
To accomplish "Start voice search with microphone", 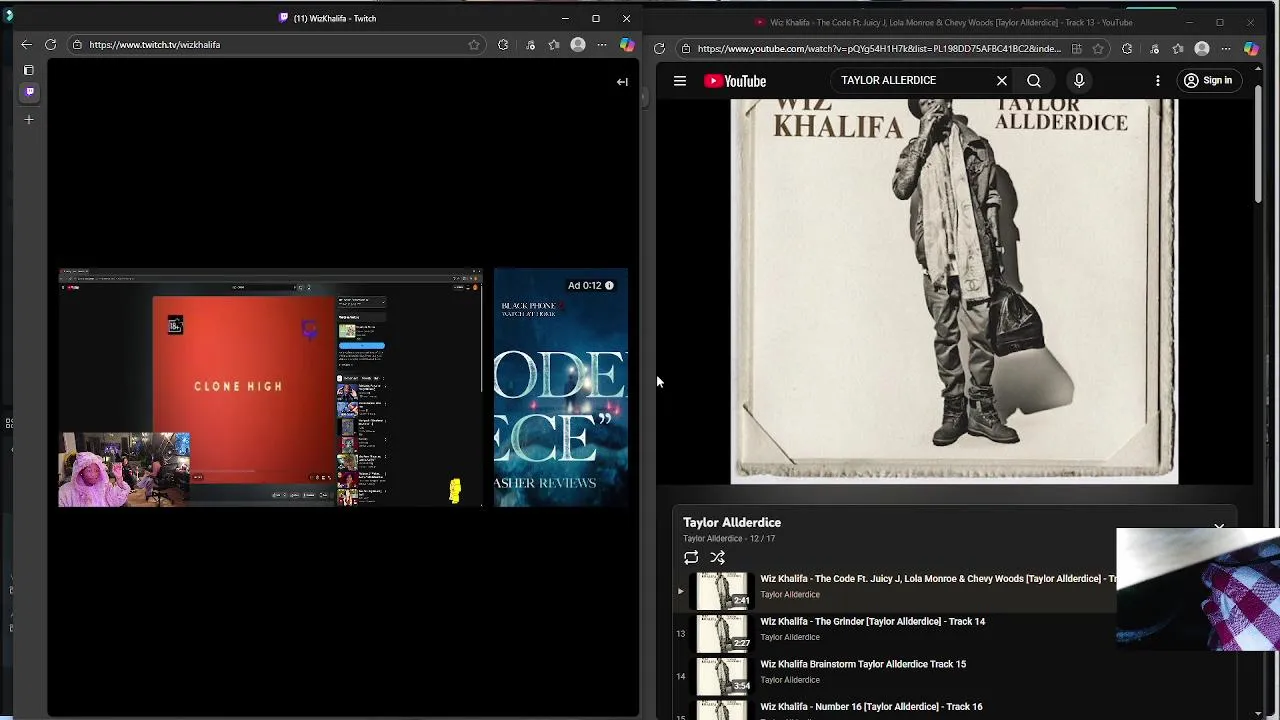I will tap(1079, 80).
